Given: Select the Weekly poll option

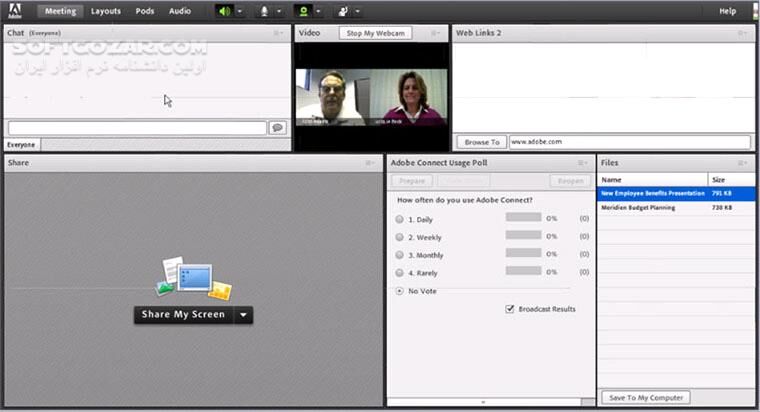Looking at the screenshot, I should (x=399, y=237).
